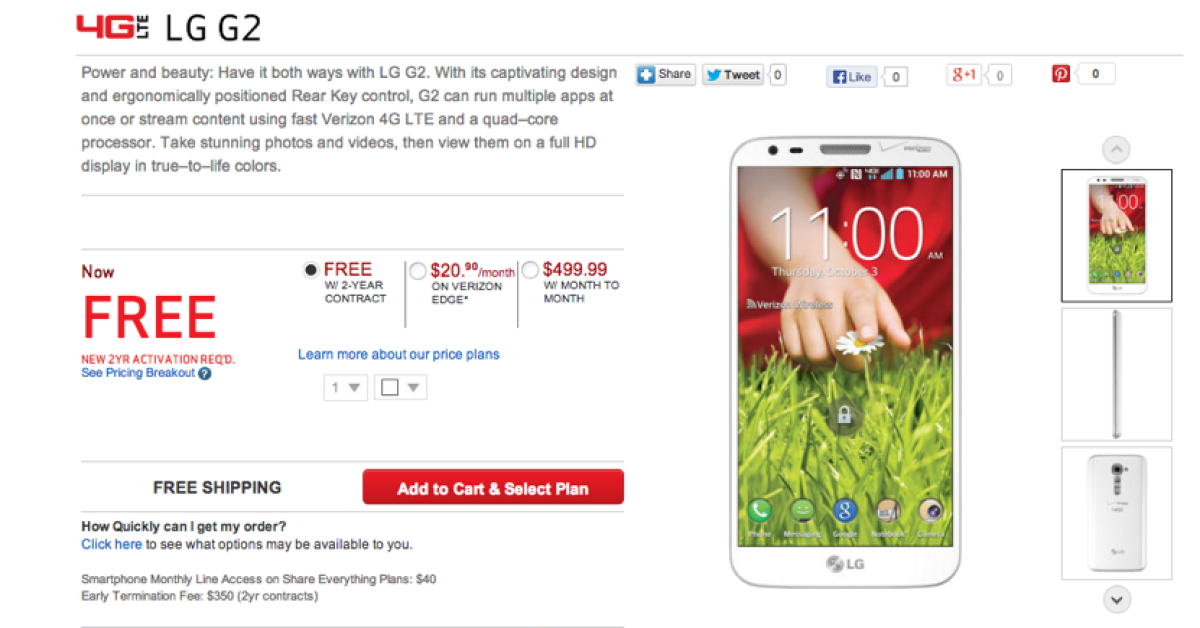Screen dimensions: 1200x628
Task: Click the up arrow above thumbnails
Action: pos(1116,150)
